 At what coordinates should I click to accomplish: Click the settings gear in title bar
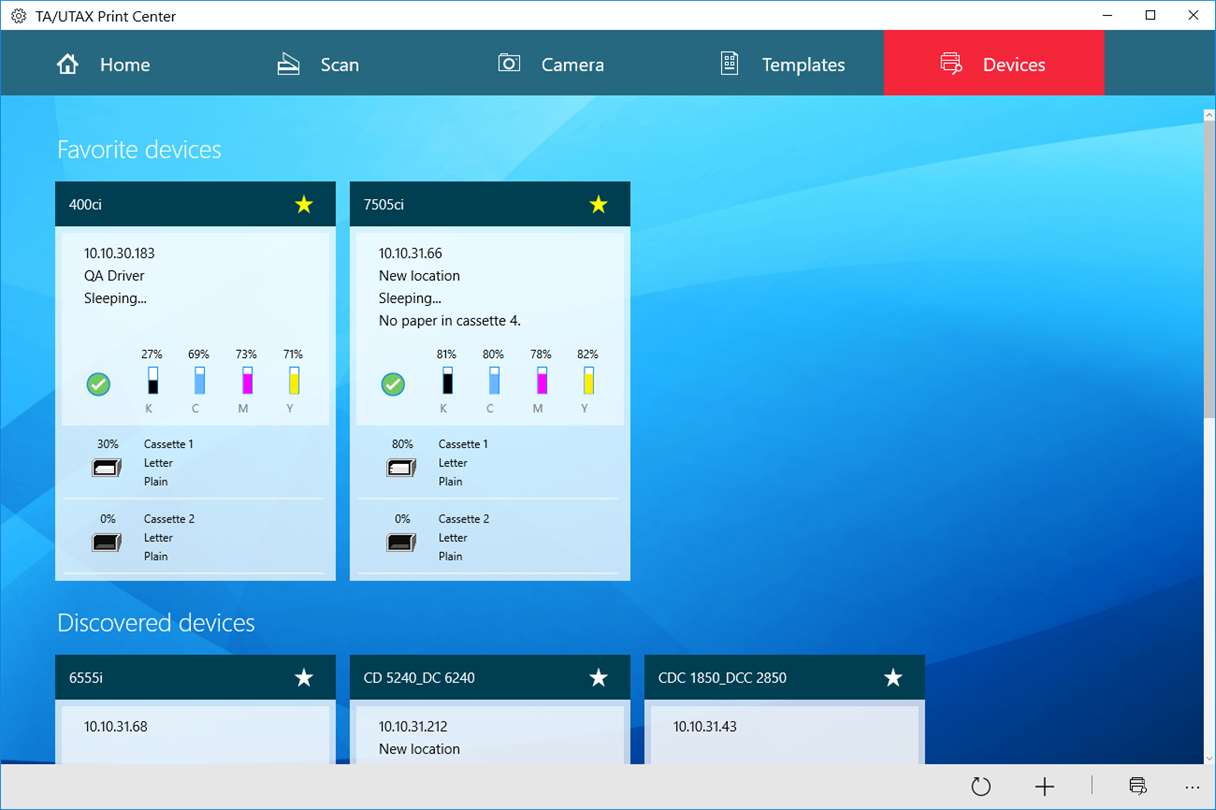click(x=18, y=16)
